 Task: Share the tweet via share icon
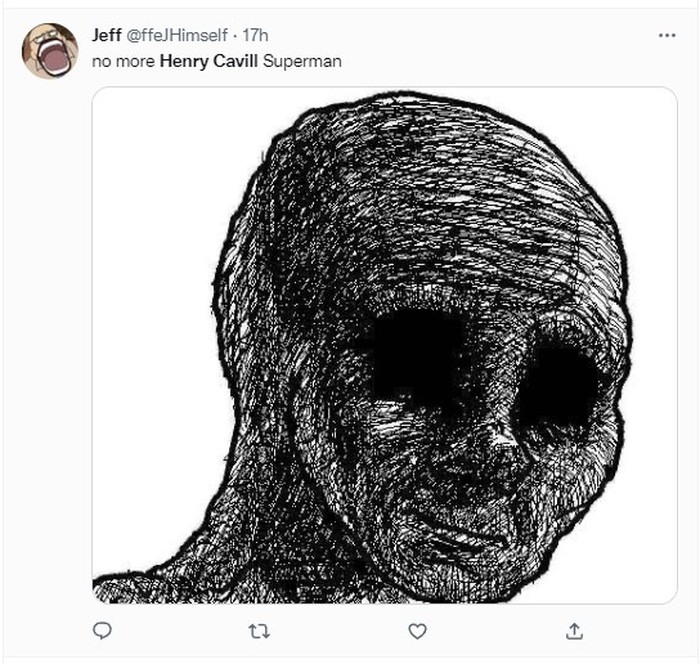[575, 631]
